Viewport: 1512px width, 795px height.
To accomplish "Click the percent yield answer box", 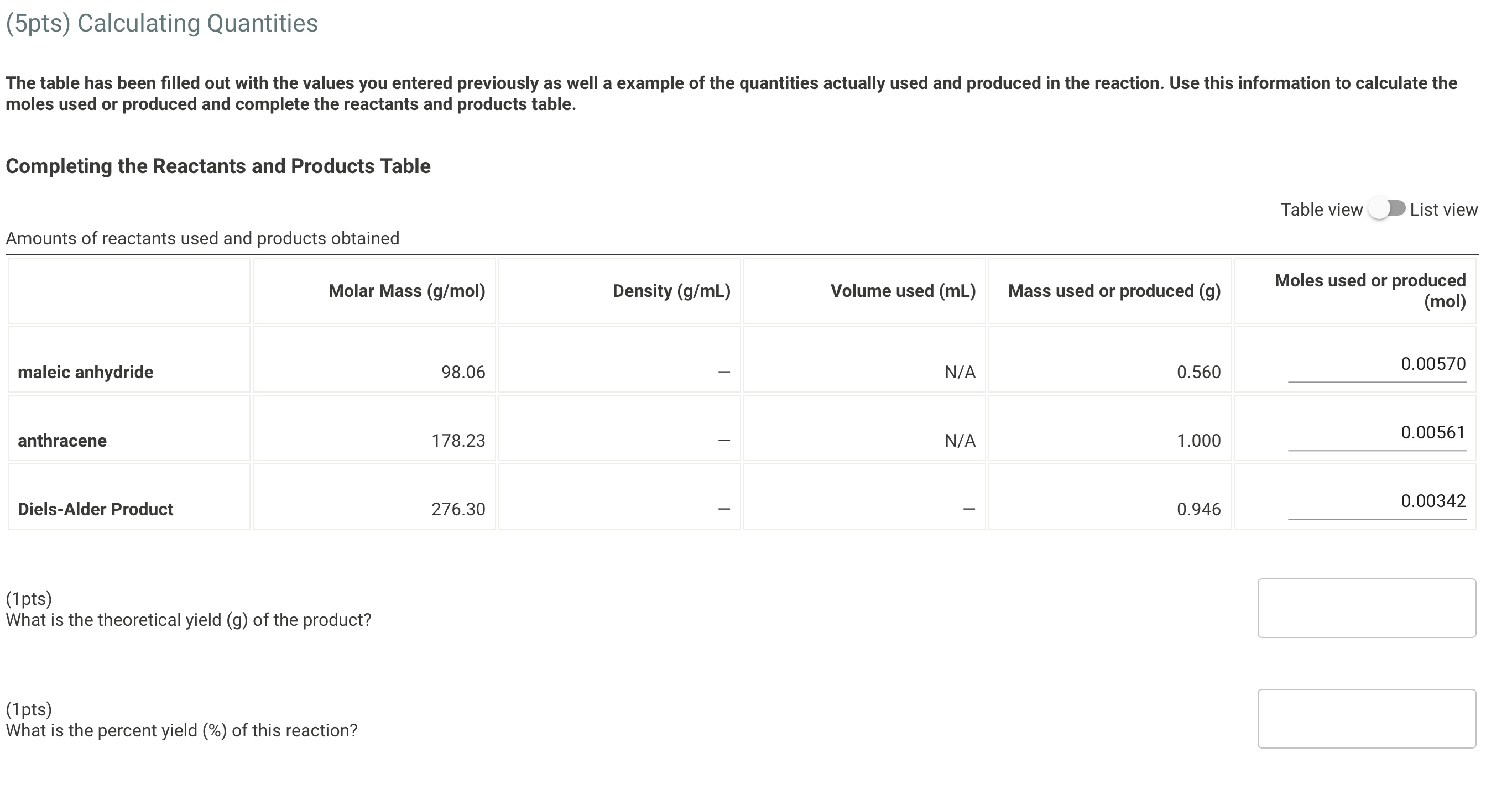I will 1368,718.
